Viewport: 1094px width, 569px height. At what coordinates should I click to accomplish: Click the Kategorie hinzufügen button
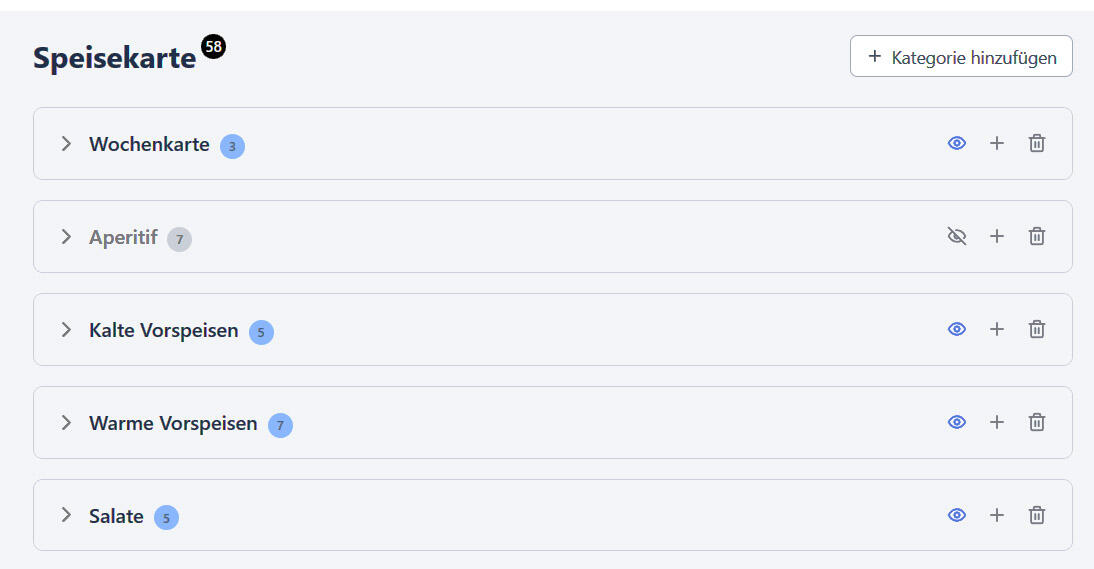click(x=961, y=57)
